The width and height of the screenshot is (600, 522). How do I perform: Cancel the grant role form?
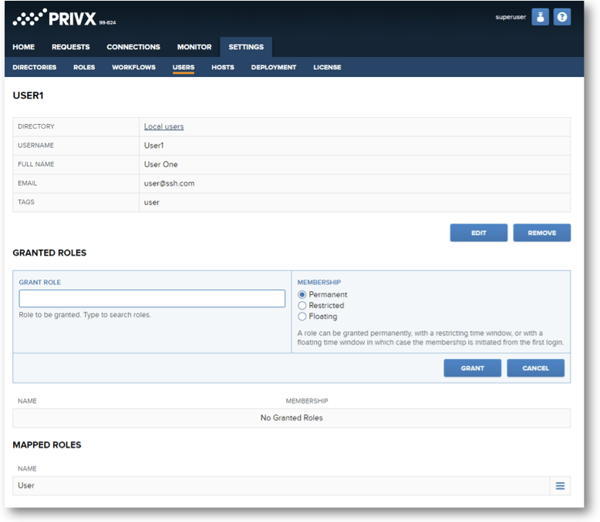[535, 368]
